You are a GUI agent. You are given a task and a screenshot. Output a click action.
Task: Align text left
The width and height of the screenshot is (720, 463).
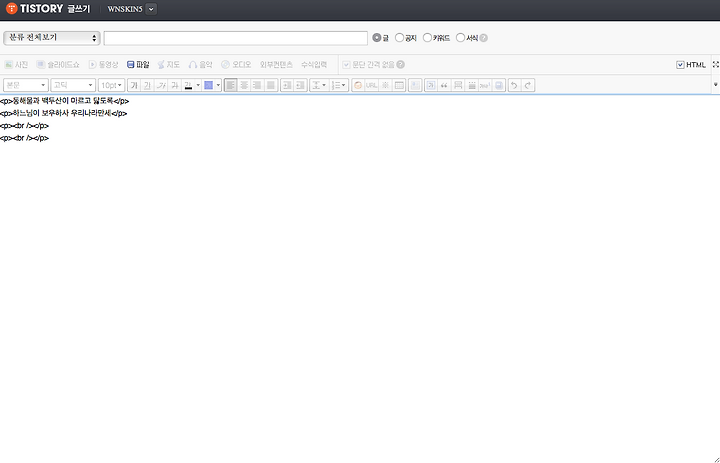231,85
